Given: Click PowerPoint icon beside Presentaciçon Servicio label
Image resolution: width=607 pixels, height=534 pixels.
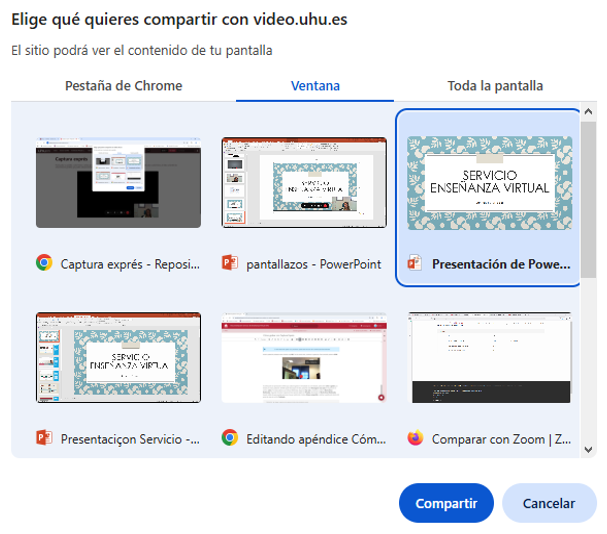Looking at the screenshot, I should point(44,438).
